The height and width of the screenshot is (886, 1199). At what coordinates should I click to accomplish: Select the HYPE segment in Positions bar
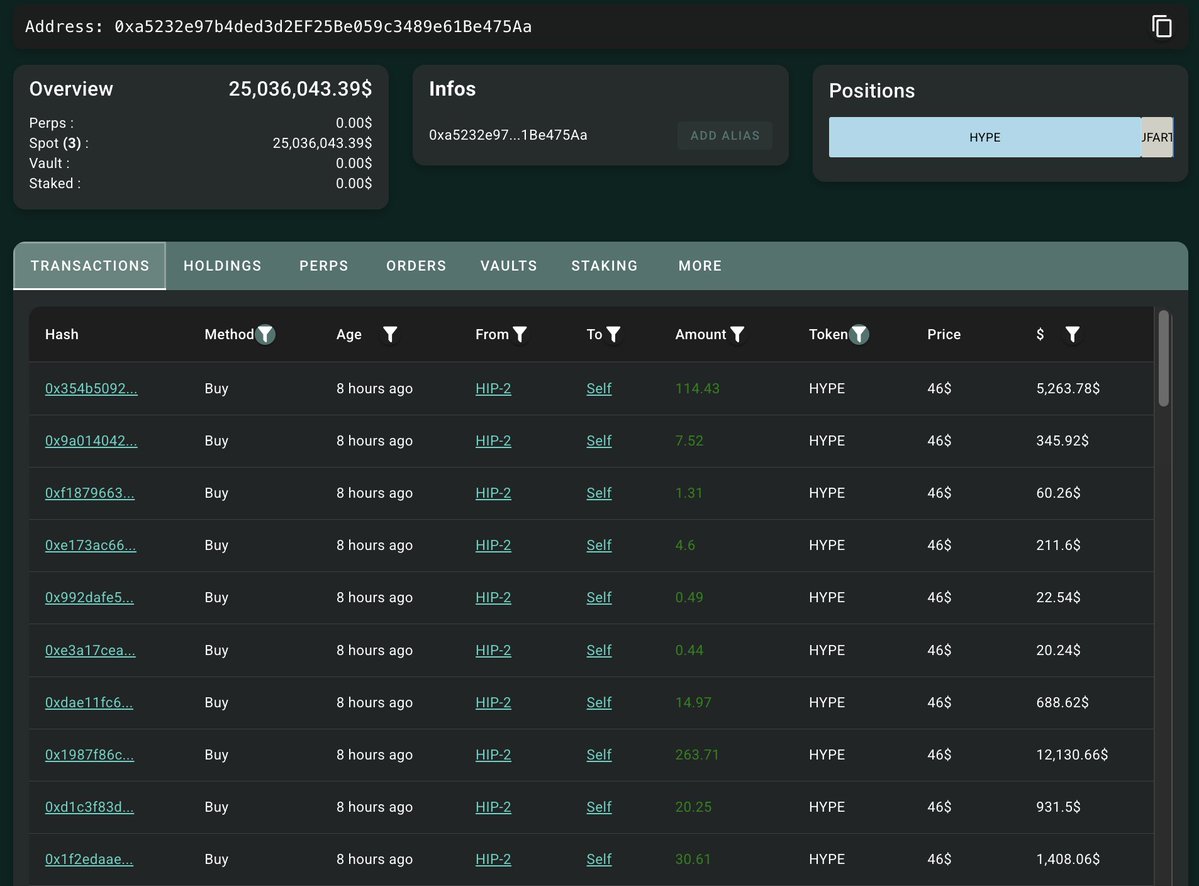click(x=985, y=138)
